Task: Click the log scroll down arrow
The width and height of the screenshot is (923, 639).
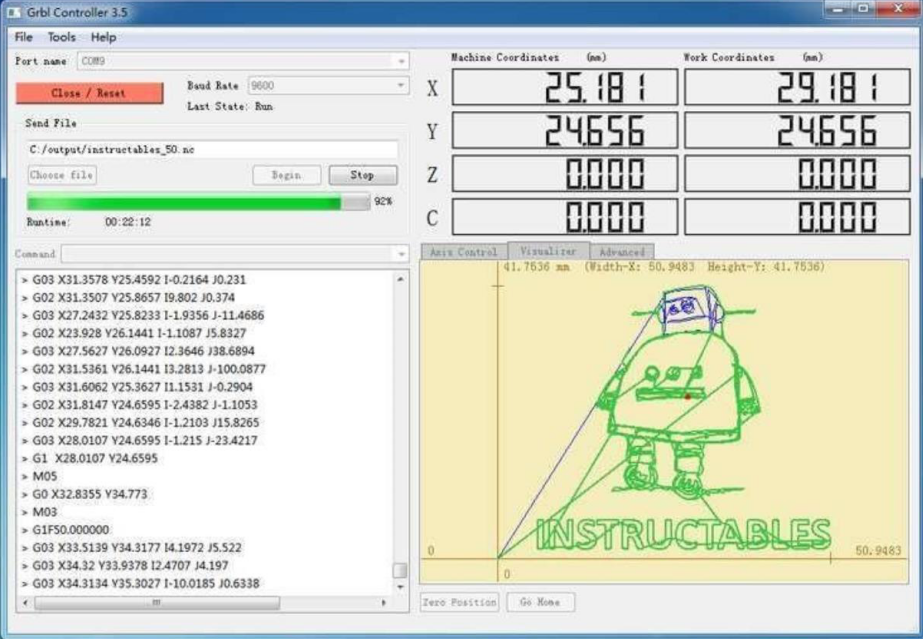Action: (400, 587)
